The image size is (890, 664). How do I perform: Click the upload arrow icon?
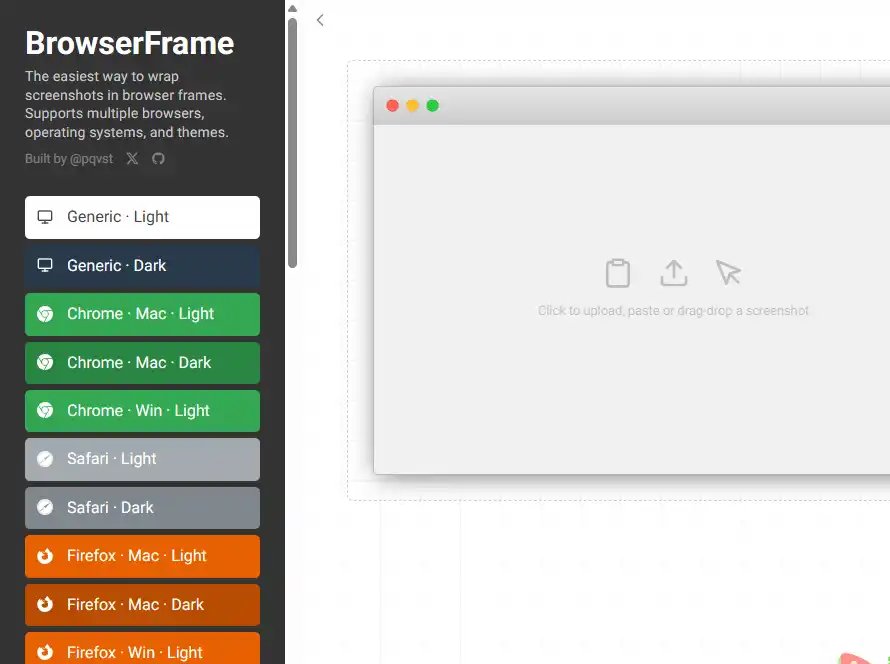(674, 273)
